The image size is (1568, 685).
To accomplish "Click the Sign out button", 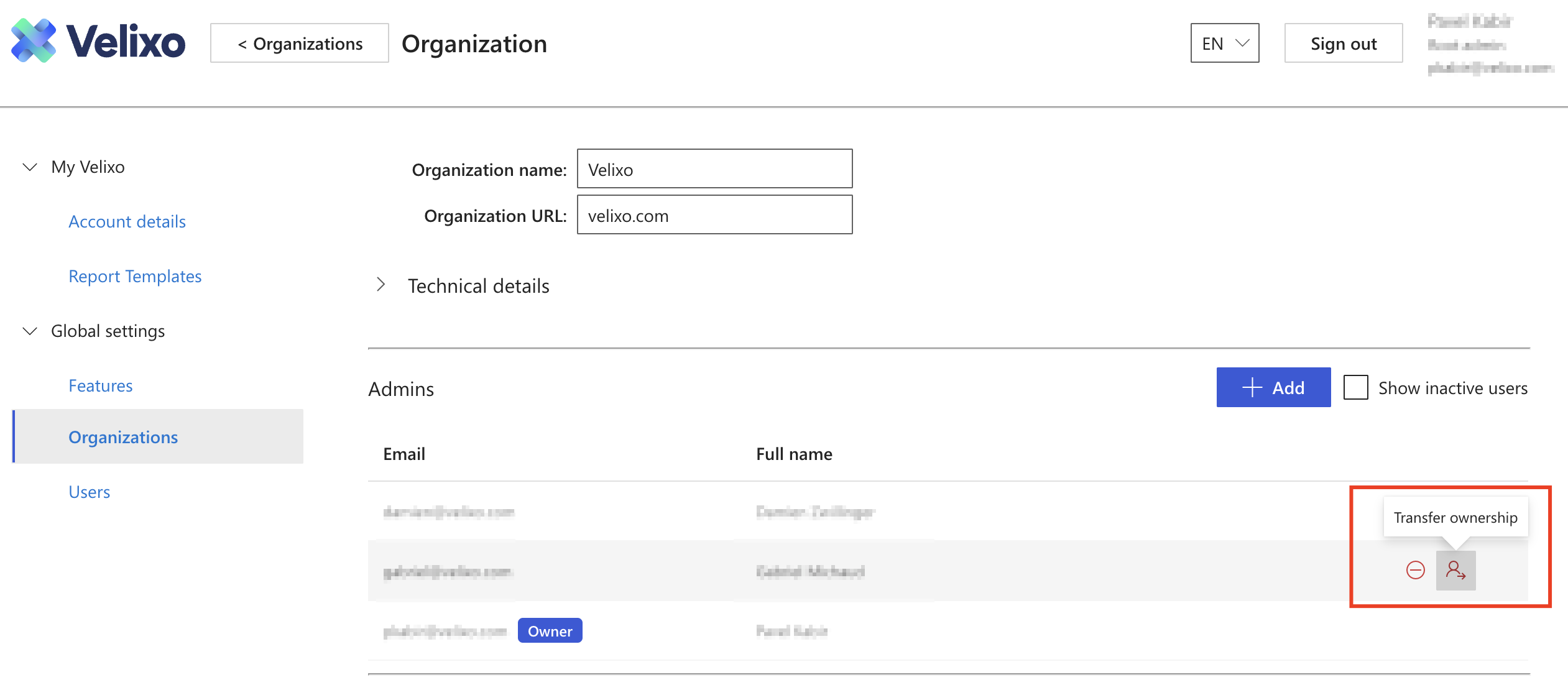I will [x=1344, y=43].
